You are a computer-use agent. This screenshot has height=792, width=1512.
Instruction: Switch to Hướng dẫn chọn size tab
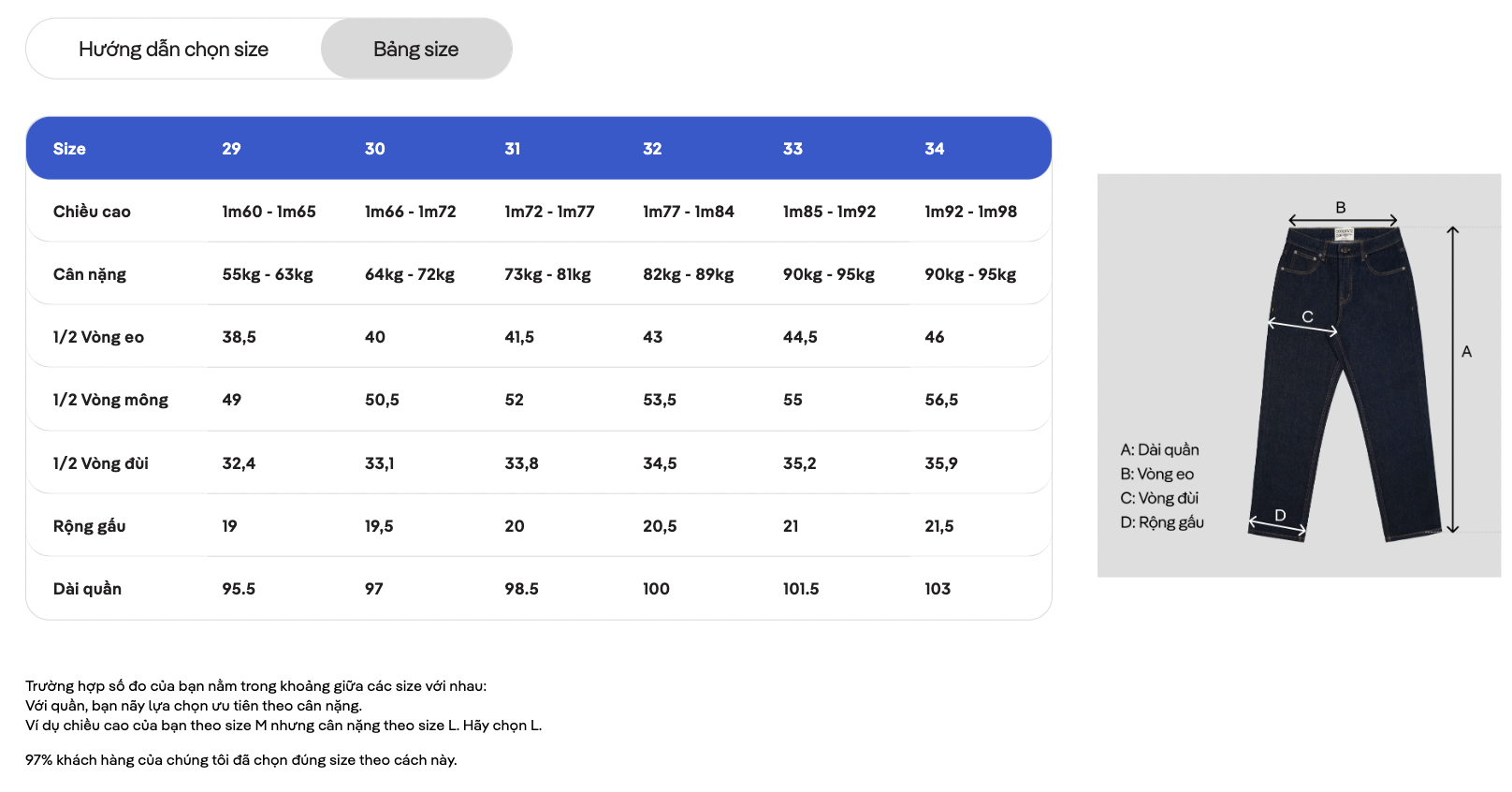click(x=174, y=49)
